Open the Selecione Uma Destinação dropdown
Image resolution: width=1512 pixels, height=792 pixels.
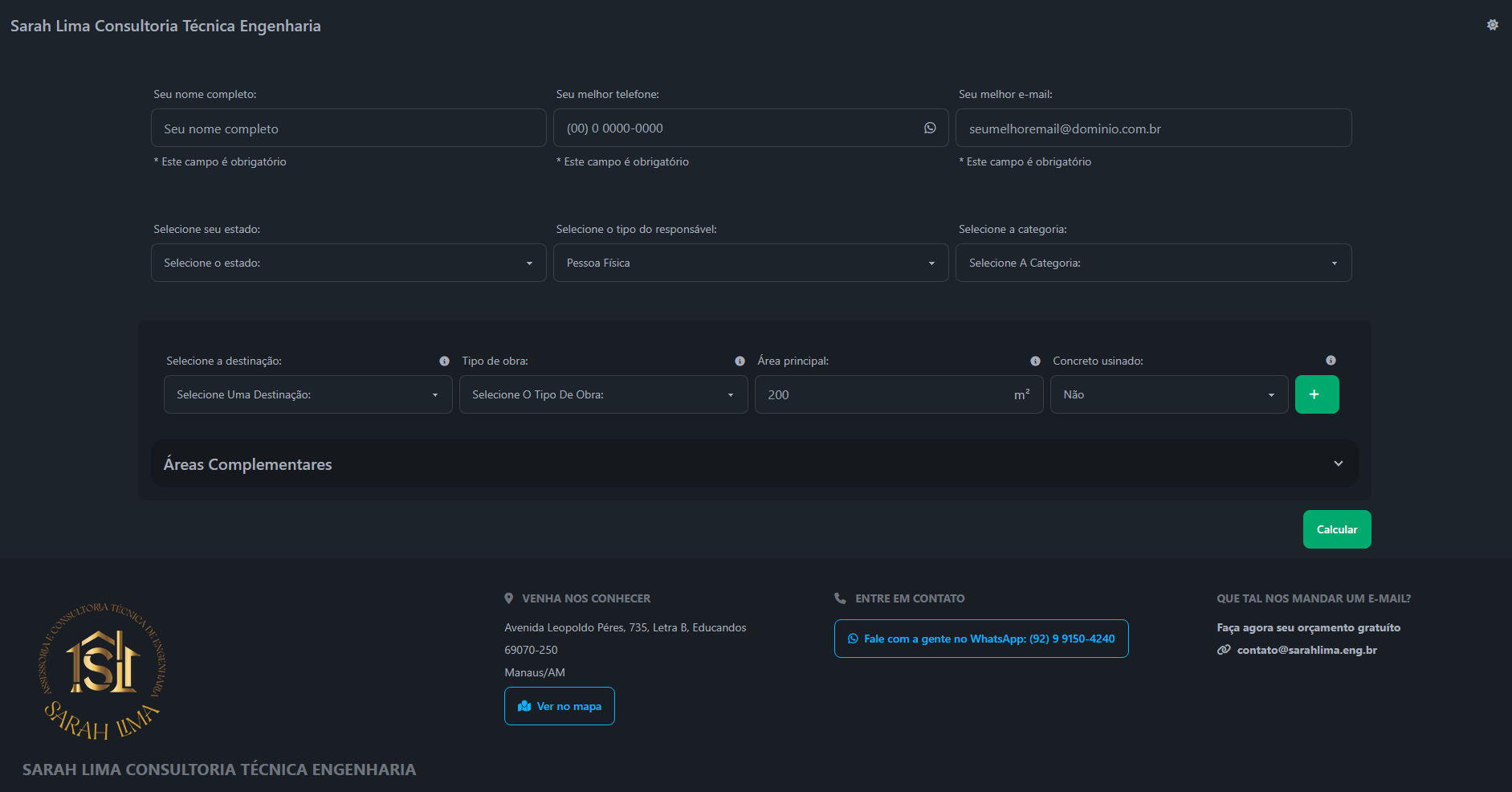[308, 394]
